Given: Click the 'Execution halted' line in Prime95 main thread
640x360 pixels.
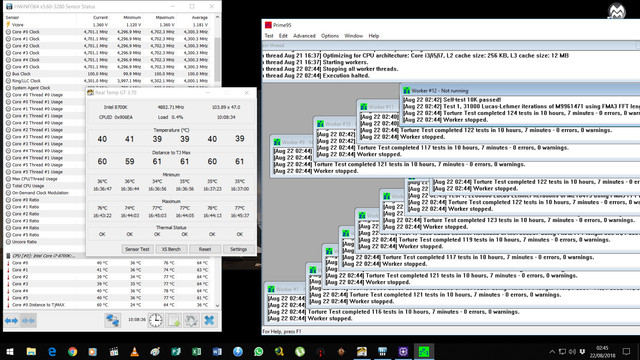Looking at the screenshot, I should (x=316, y=76).
